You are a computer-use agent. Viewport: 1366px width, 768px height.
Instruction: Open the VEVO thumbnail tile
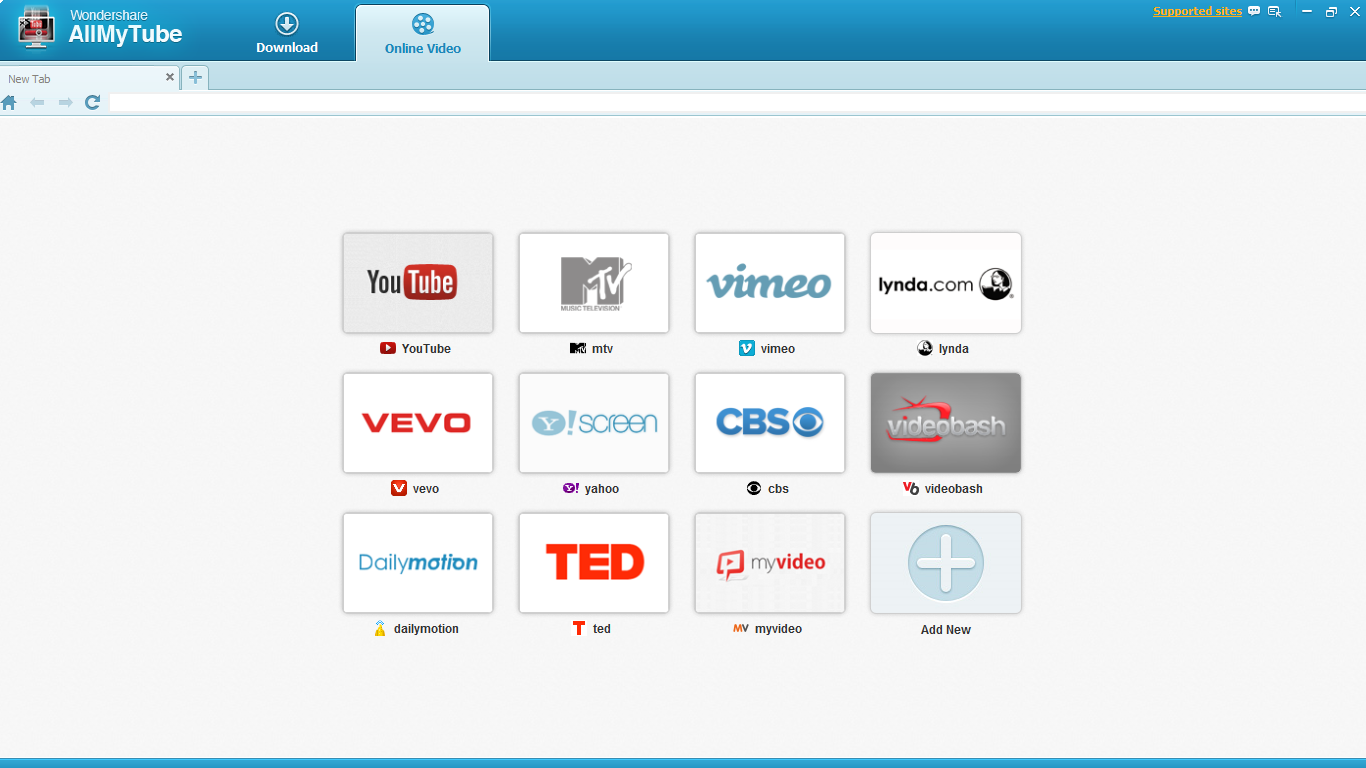click(x=418, y=423)
